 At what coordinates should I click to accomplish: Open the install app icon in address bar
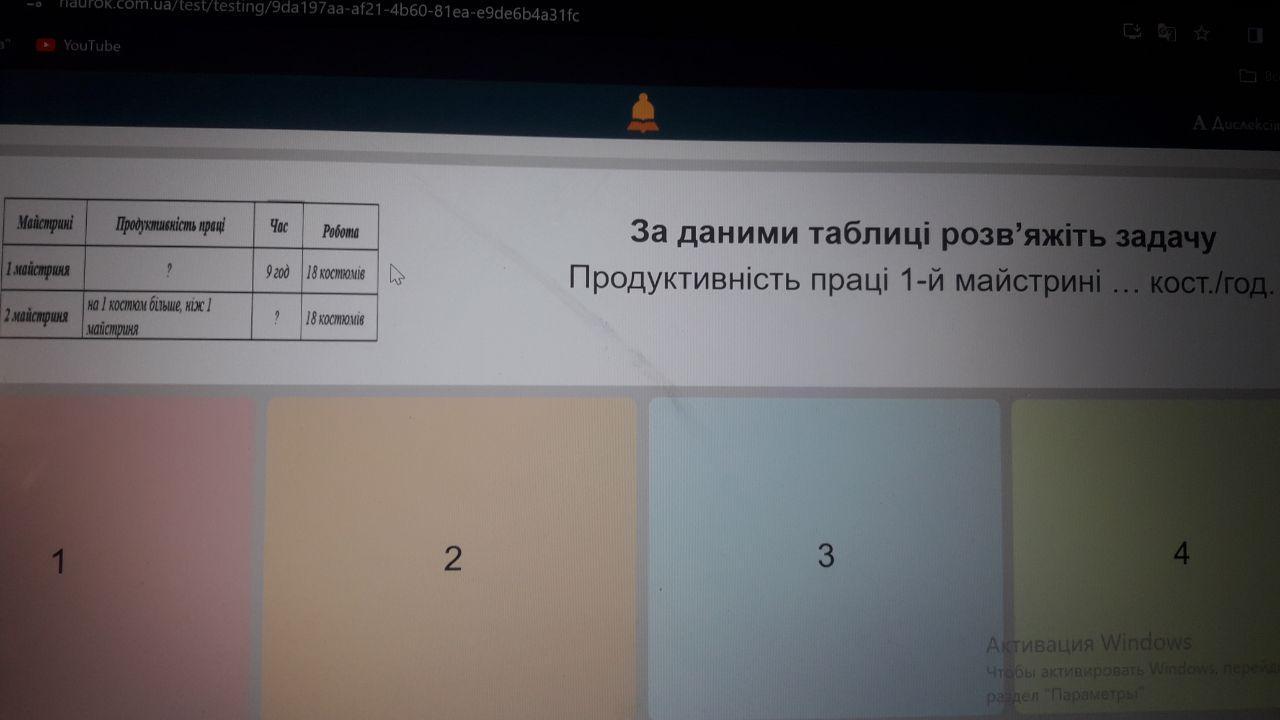(1132, 31)
